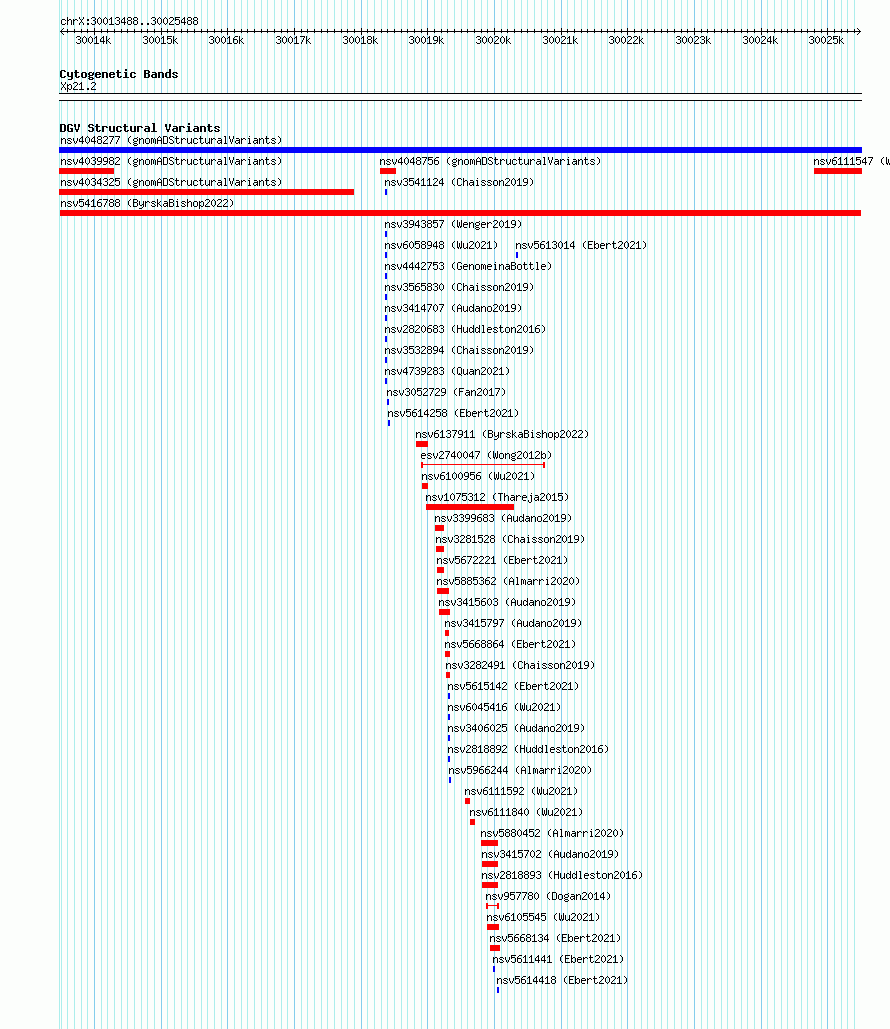Screen dimensions: 890x1029
Task: Open nsv6058948 Wu2021 variant label
Action: [x=441, y=245]
